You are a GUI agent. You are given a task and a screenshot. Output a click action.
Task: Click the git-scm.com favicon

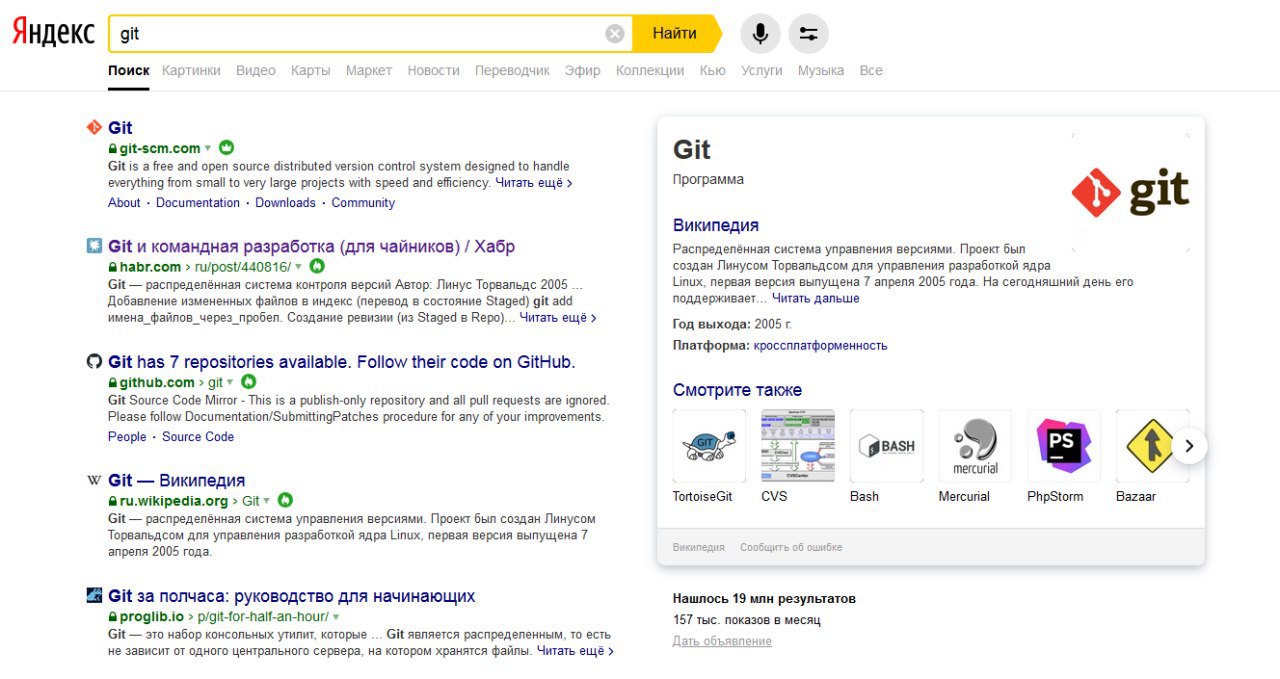point(94,127)
